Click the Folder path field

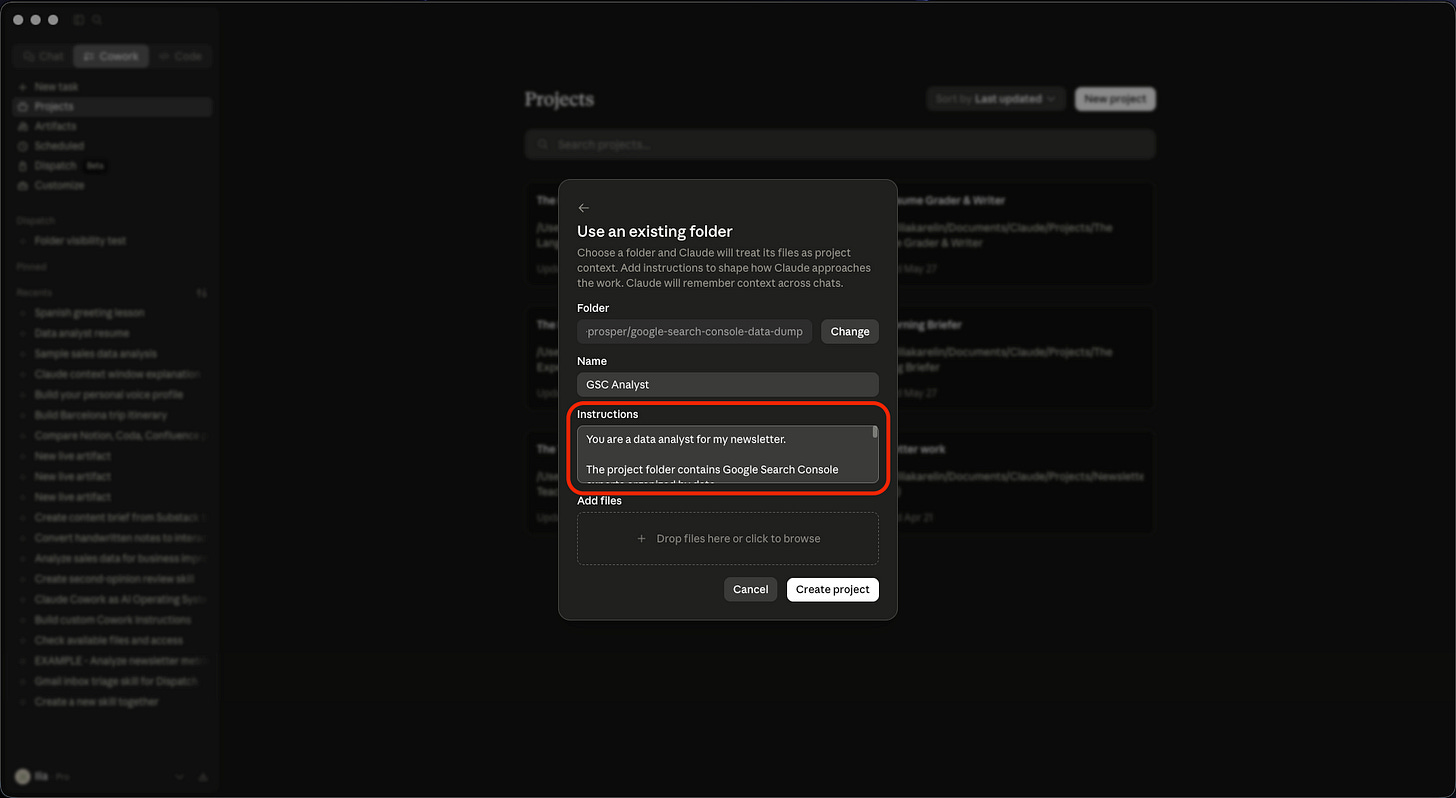(x=695, y=332)
